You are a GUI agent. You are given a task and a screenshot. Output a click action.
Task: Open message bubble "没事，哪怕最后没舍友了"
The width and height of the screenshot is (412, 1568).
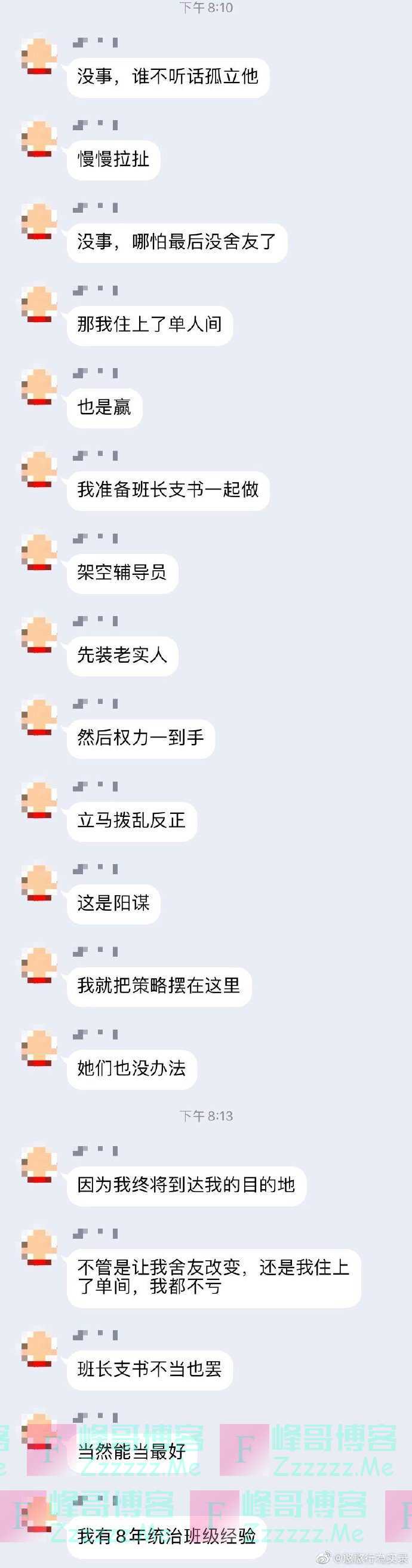(177, 242)
